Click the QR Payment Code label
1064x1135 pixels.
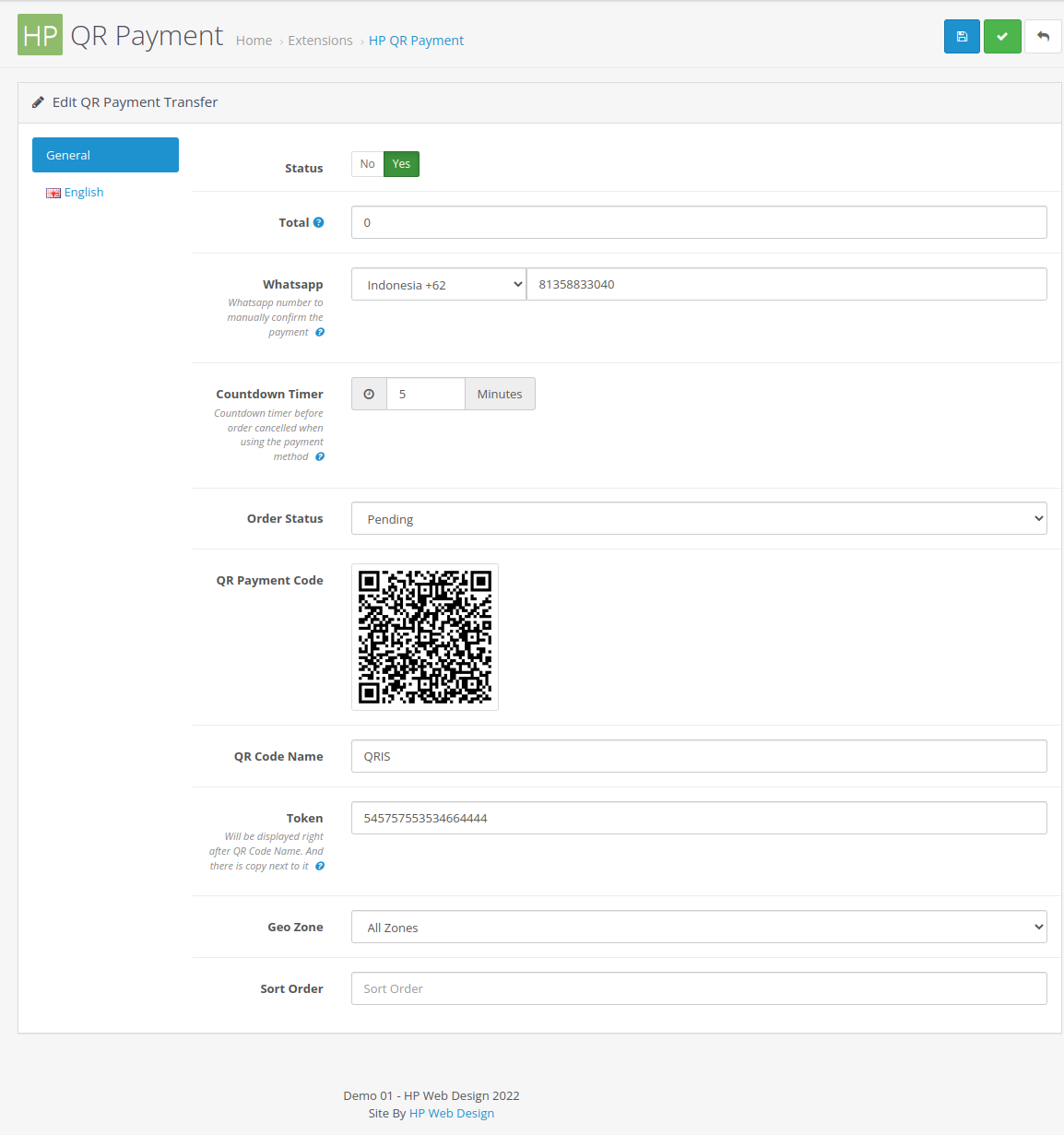pyautogui.click(x=269, y=580)
